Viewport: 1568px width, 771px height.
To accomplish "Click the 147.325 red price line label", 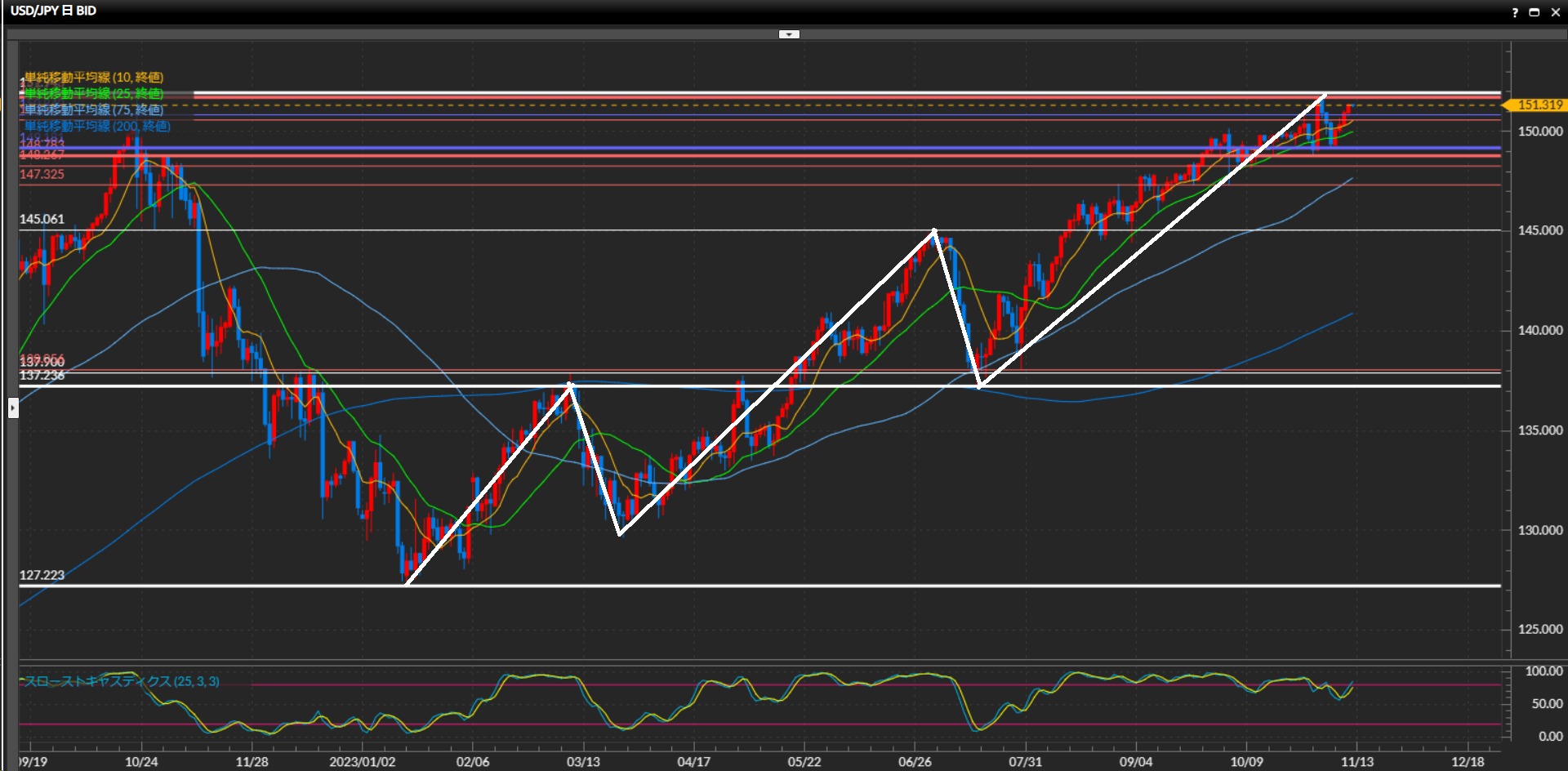I will click(x=42, y=174).
